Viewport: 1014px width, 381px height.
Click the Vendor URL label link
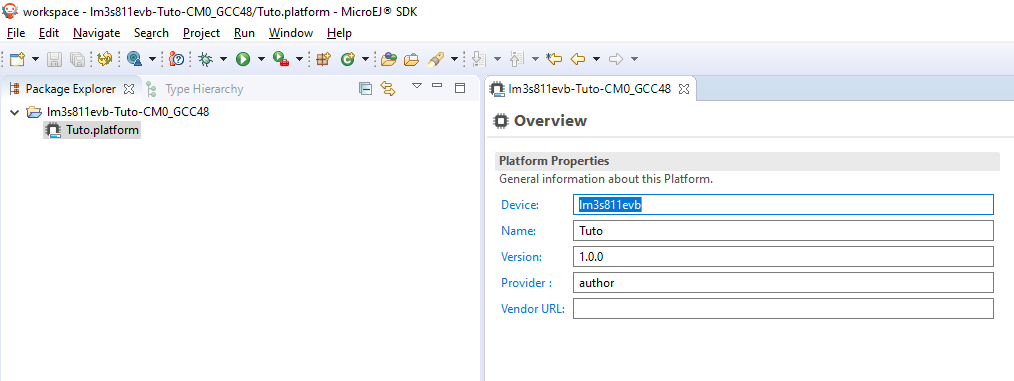click(533, 309)
